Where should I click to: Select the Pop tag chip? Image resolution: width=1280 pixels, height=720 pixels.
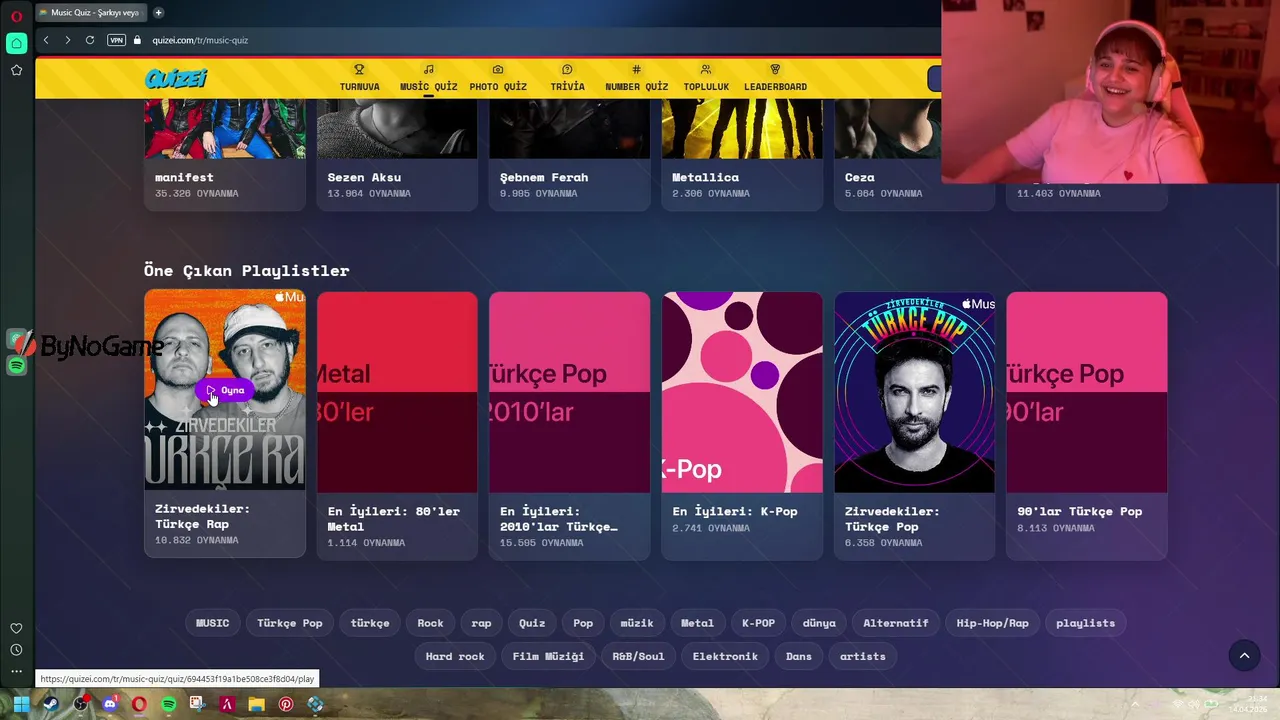click(x=583, y=623)
